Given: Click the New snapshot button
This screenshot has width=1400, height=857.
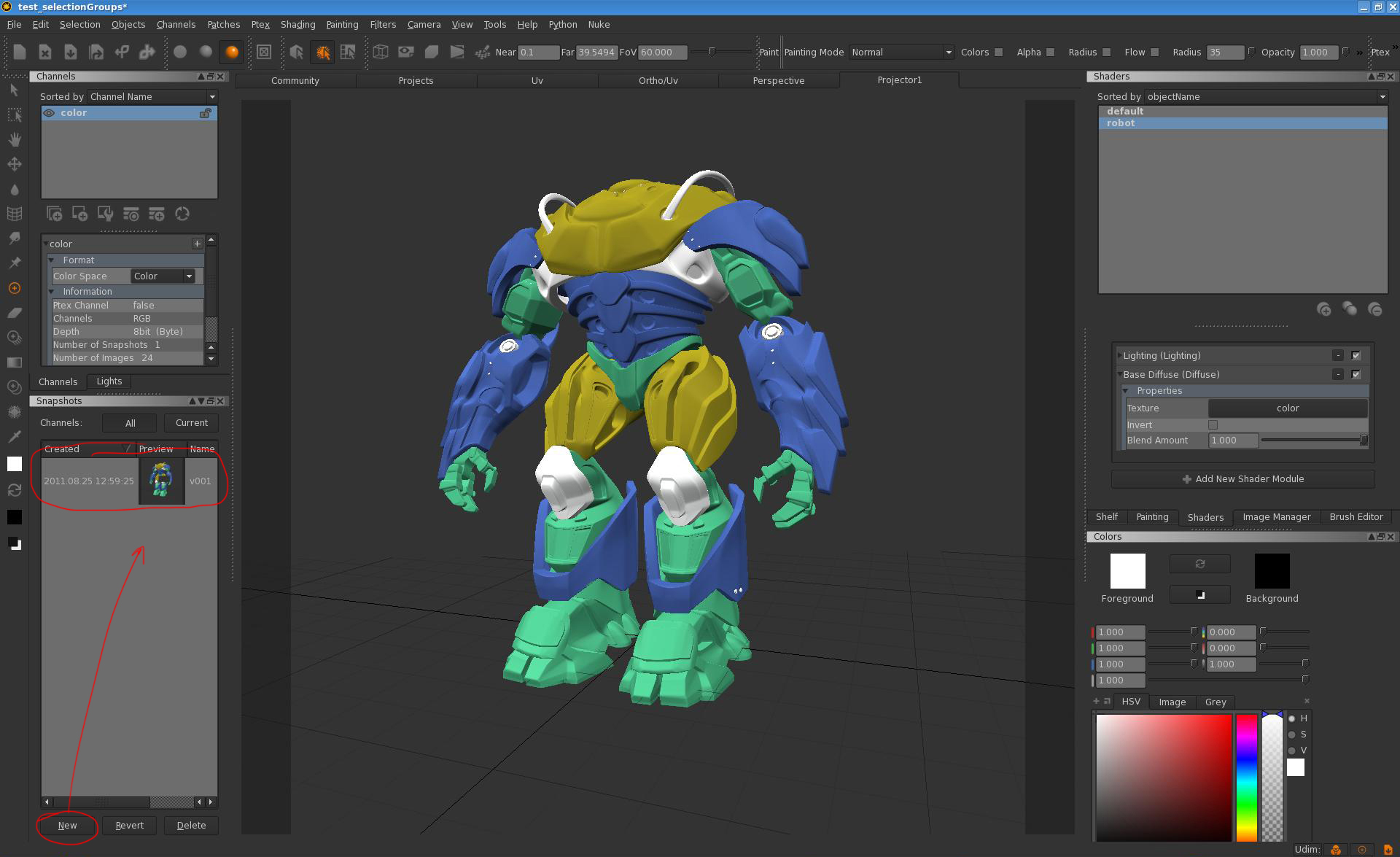Looking at the screenshot, I should [x=67, y=825].
